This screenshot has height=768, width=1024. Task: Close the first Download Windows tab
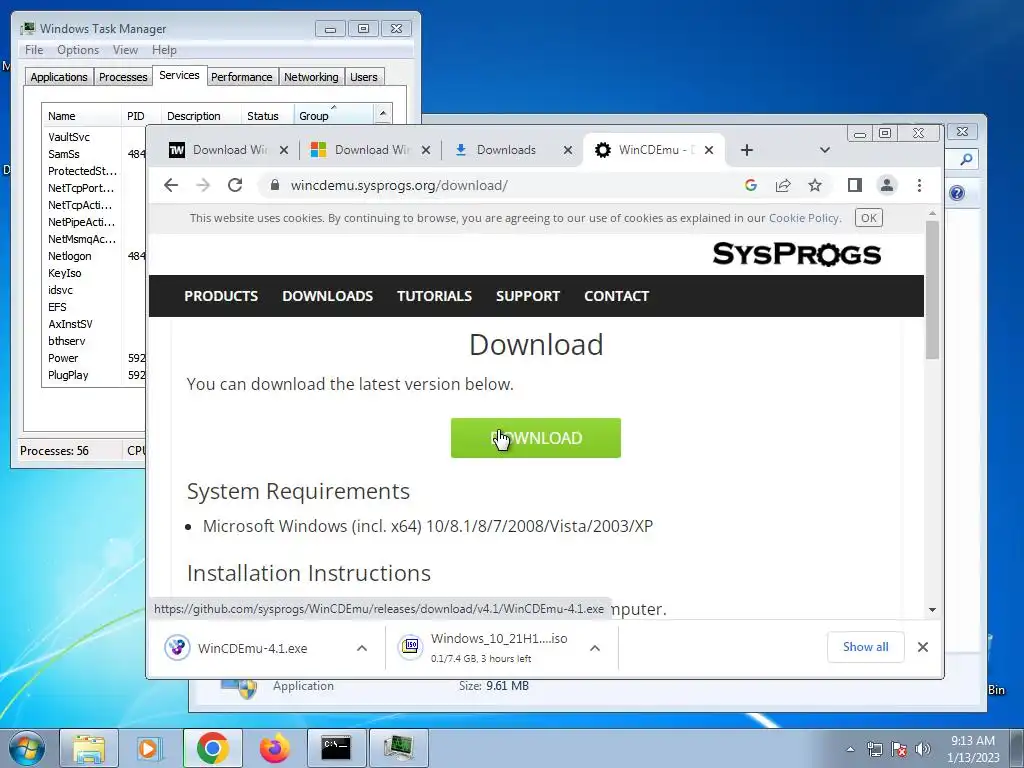coord(284,150)
